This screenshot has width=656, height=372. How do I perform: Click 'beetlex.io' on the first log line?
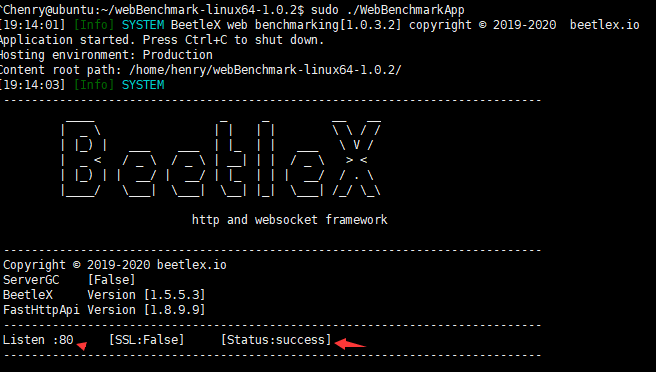605,25
